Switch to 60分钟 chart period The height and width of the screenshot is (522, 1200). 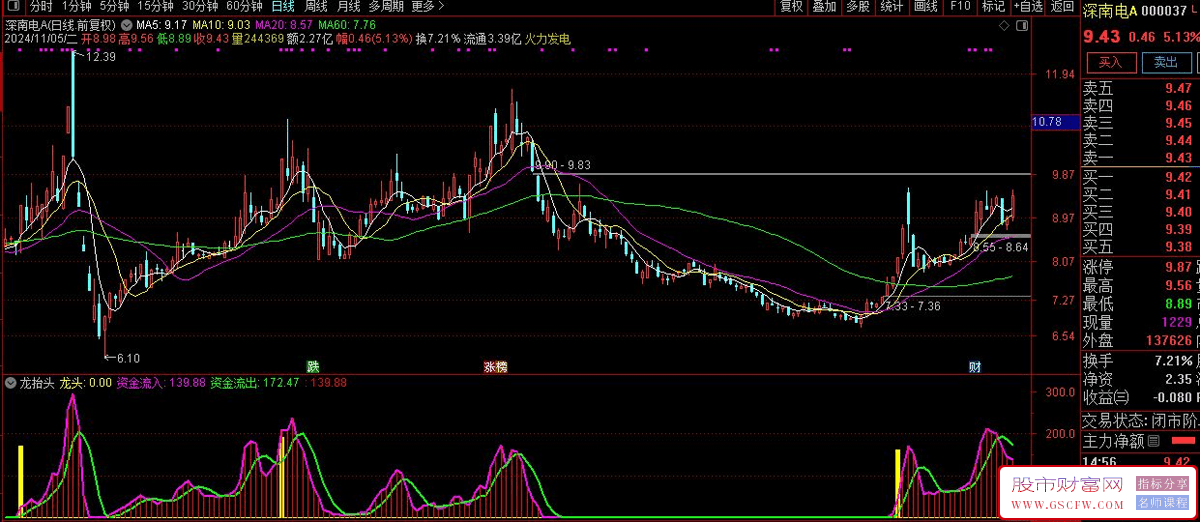(245, 6)
